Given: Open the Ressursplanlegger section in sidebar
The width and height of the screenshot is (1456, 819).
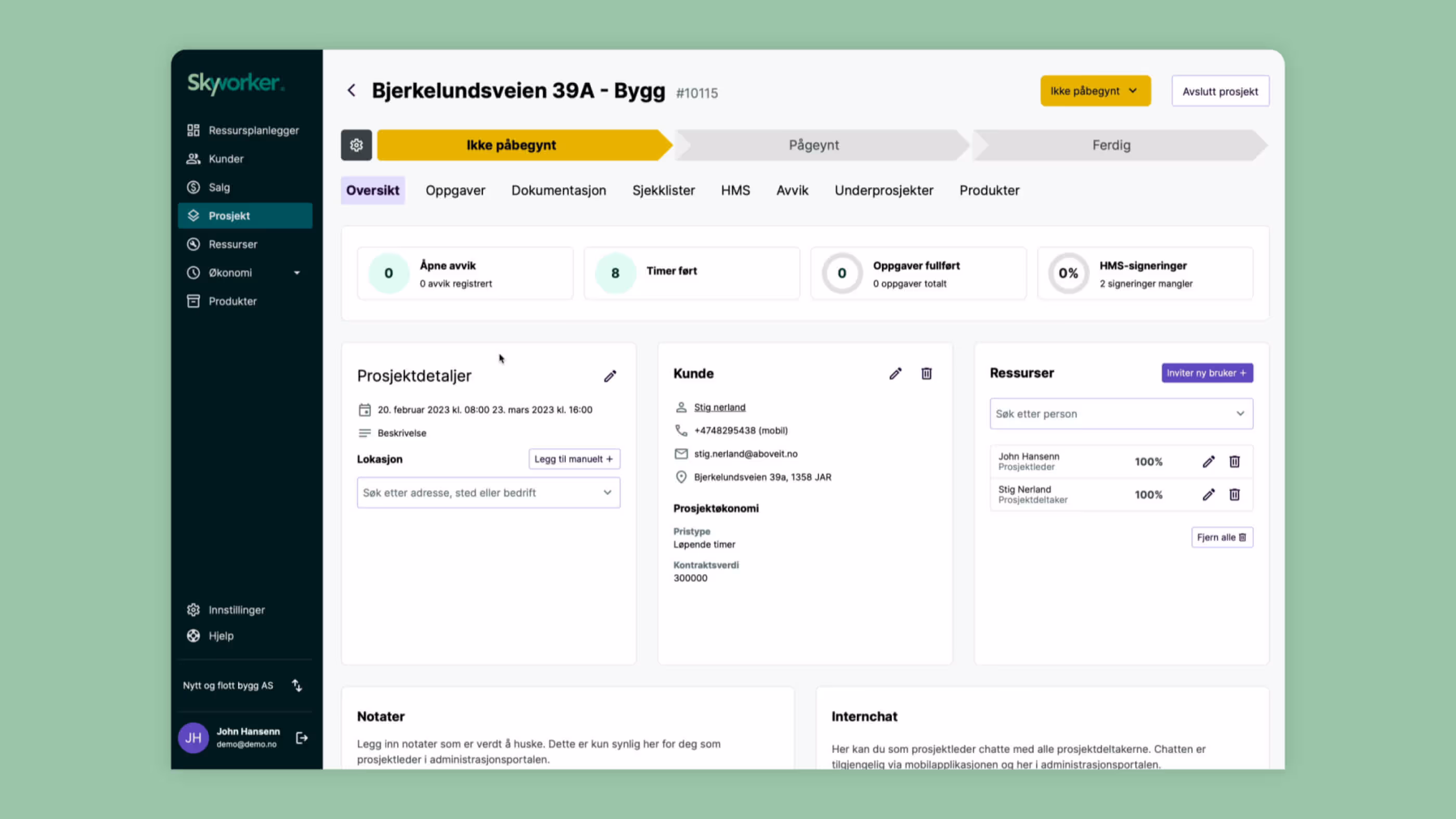Looking at the screenshot, I should [253, 130].
